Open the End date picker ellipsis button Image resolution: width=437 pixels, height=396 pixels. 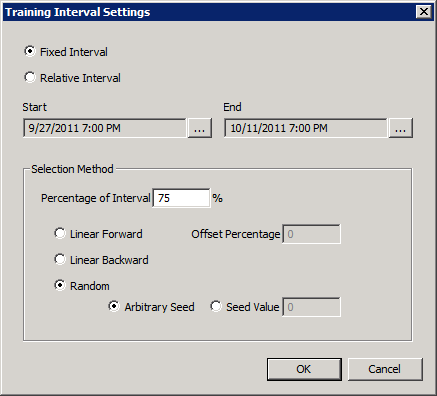[x=401, y=128]
